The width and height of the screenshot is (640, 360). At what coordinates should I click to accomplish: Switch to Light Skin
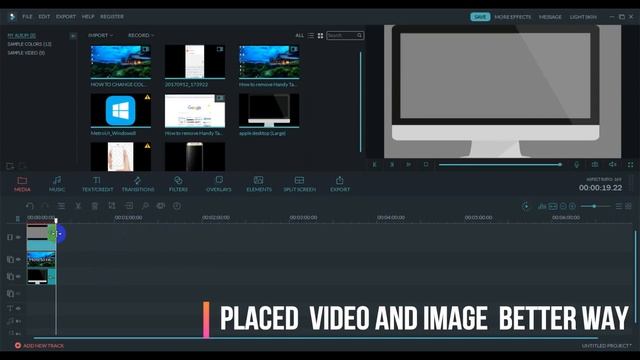click(x=583, y=17)
